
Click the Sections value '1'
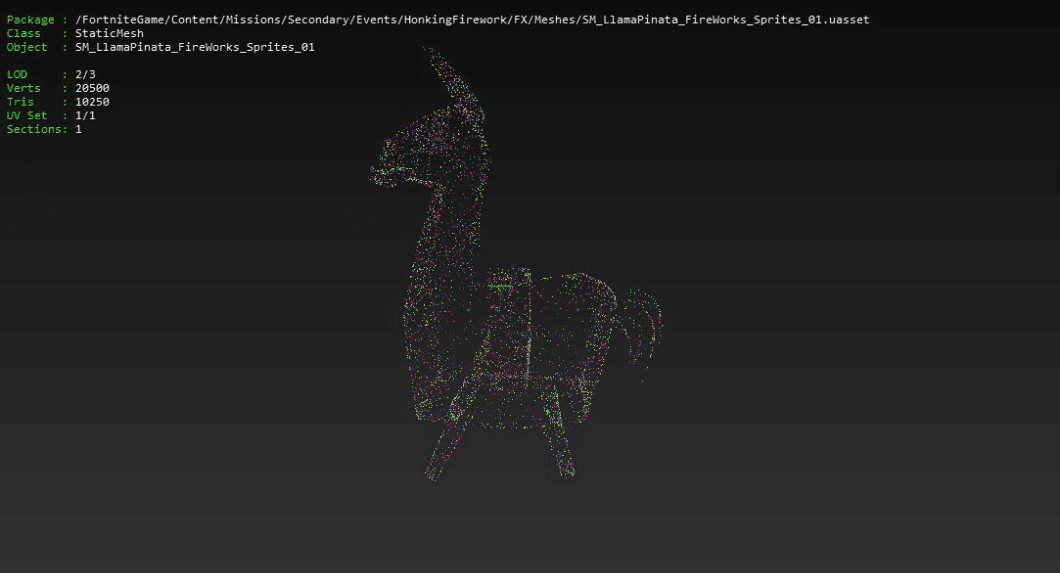coord(78,129)
